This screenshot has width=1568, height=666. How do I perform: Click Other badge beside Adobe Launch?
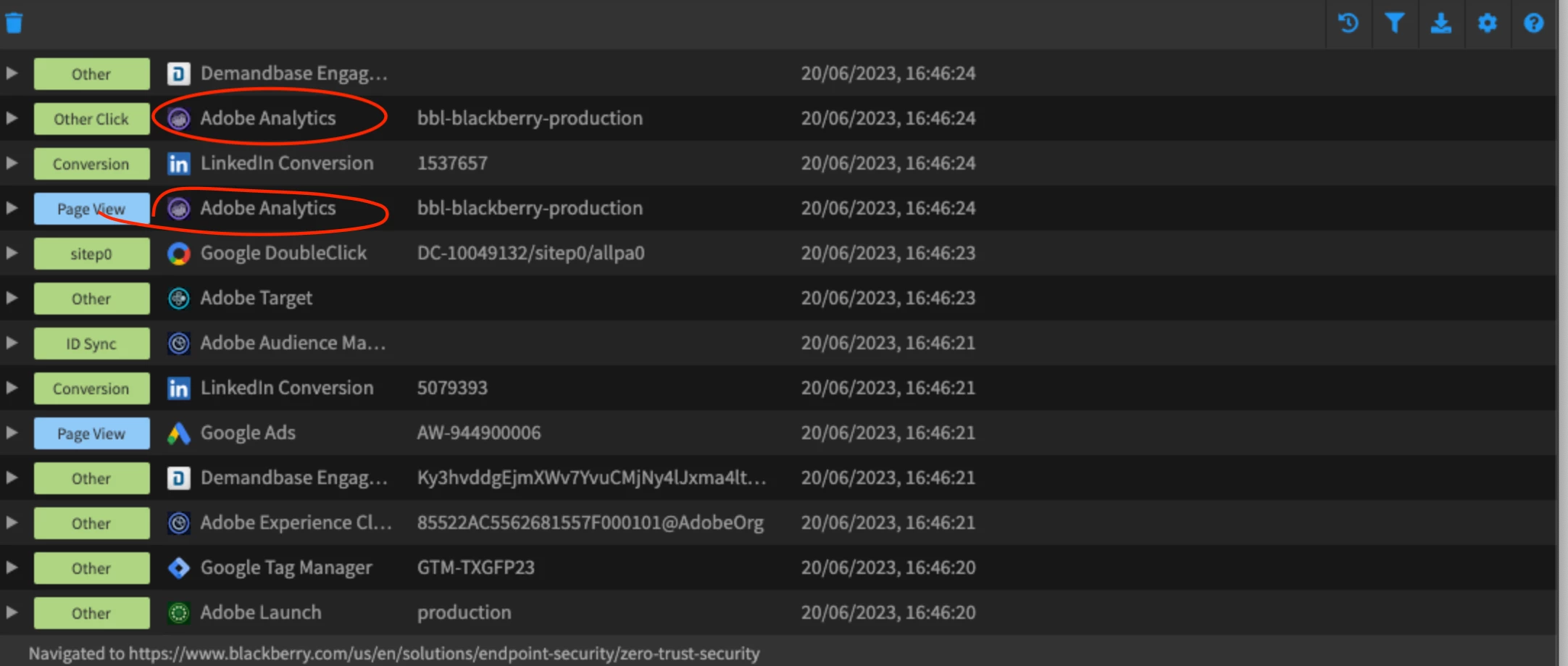tap(91, 613)
